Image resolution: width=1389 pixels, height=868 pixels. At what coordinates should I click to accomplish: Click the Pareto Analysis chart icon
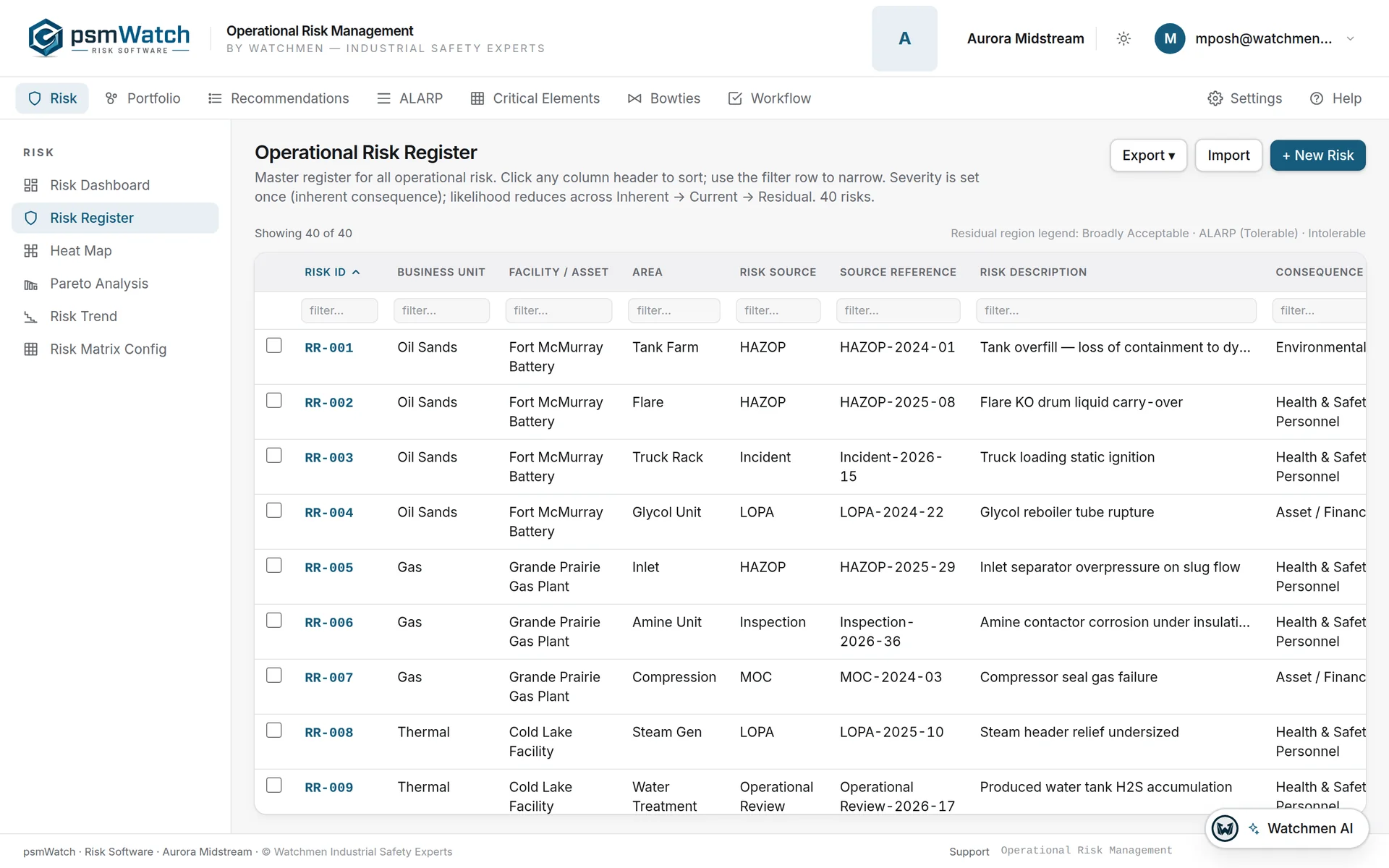click(30, 284)
